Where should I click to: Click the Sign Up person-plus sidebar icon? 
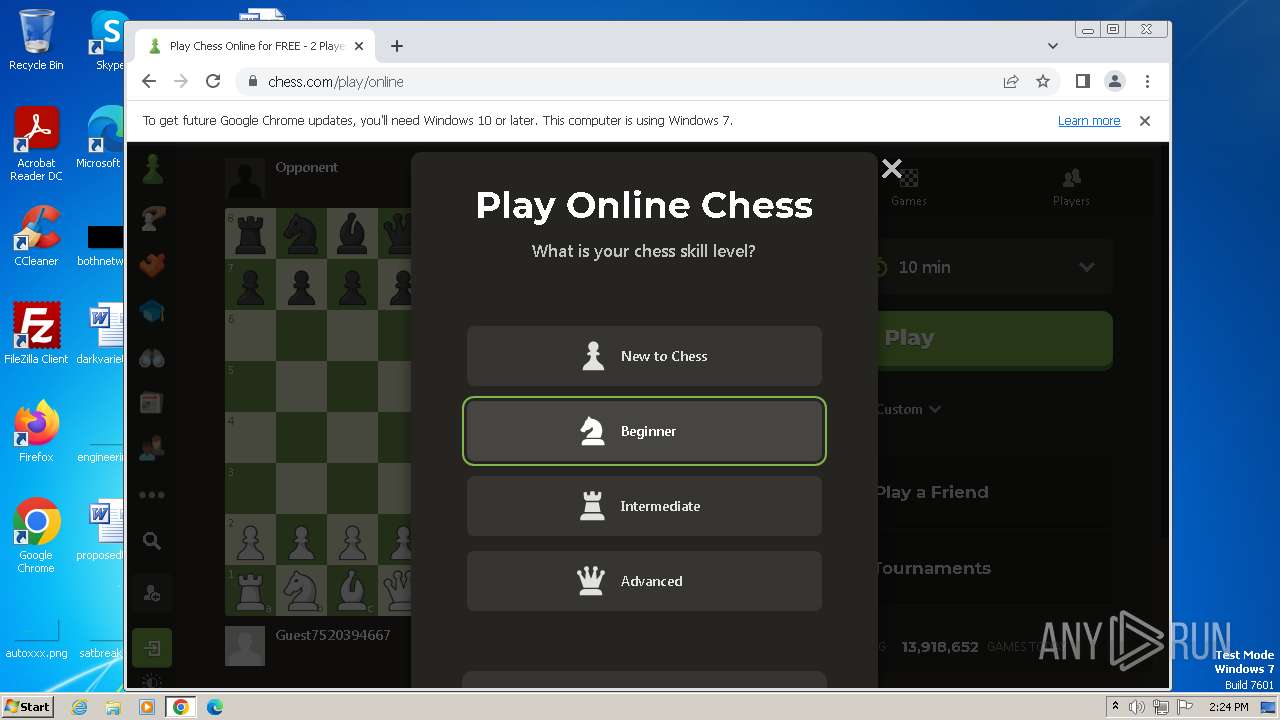[152, 595]
